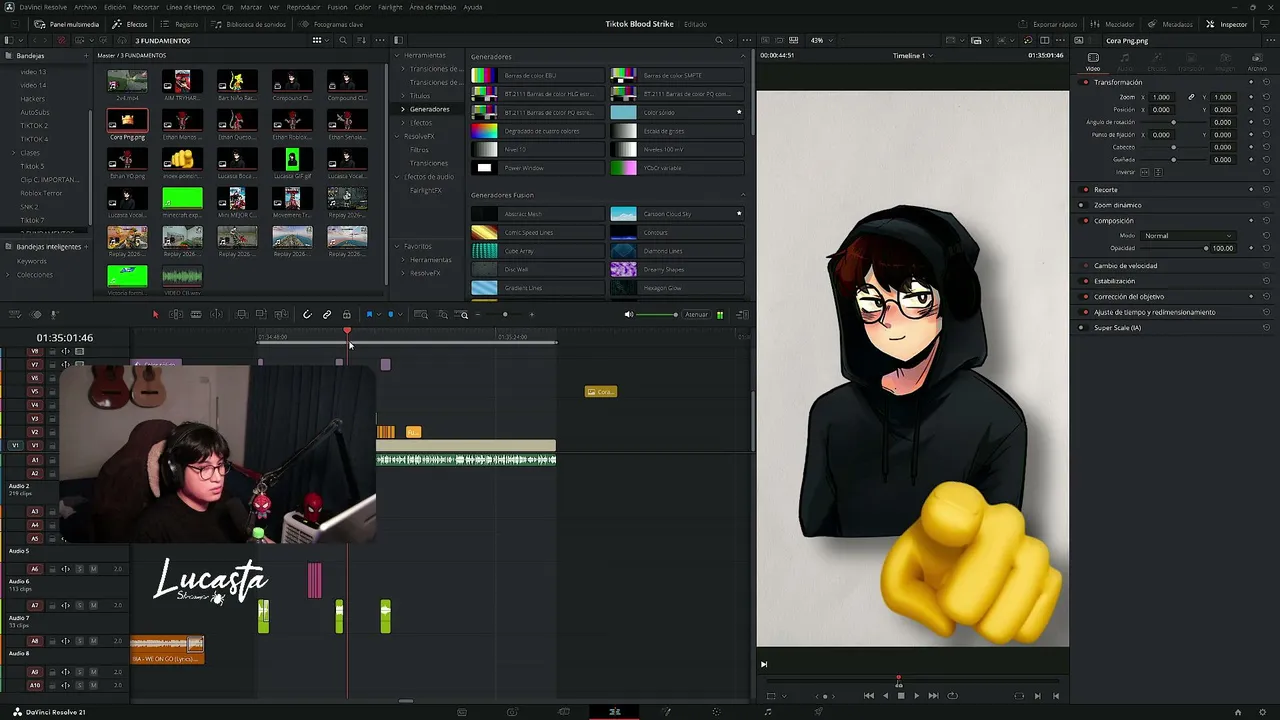Reset the Transformación section

tap(1266, 82)
